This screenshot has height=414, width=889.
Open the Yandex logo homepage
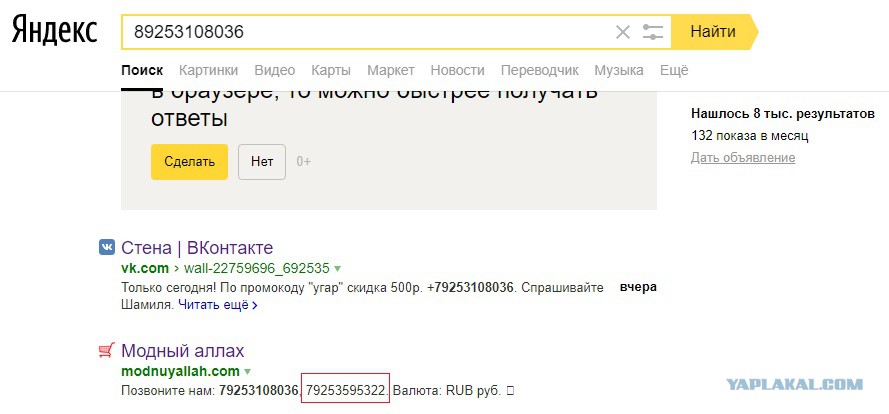point(54,31)
